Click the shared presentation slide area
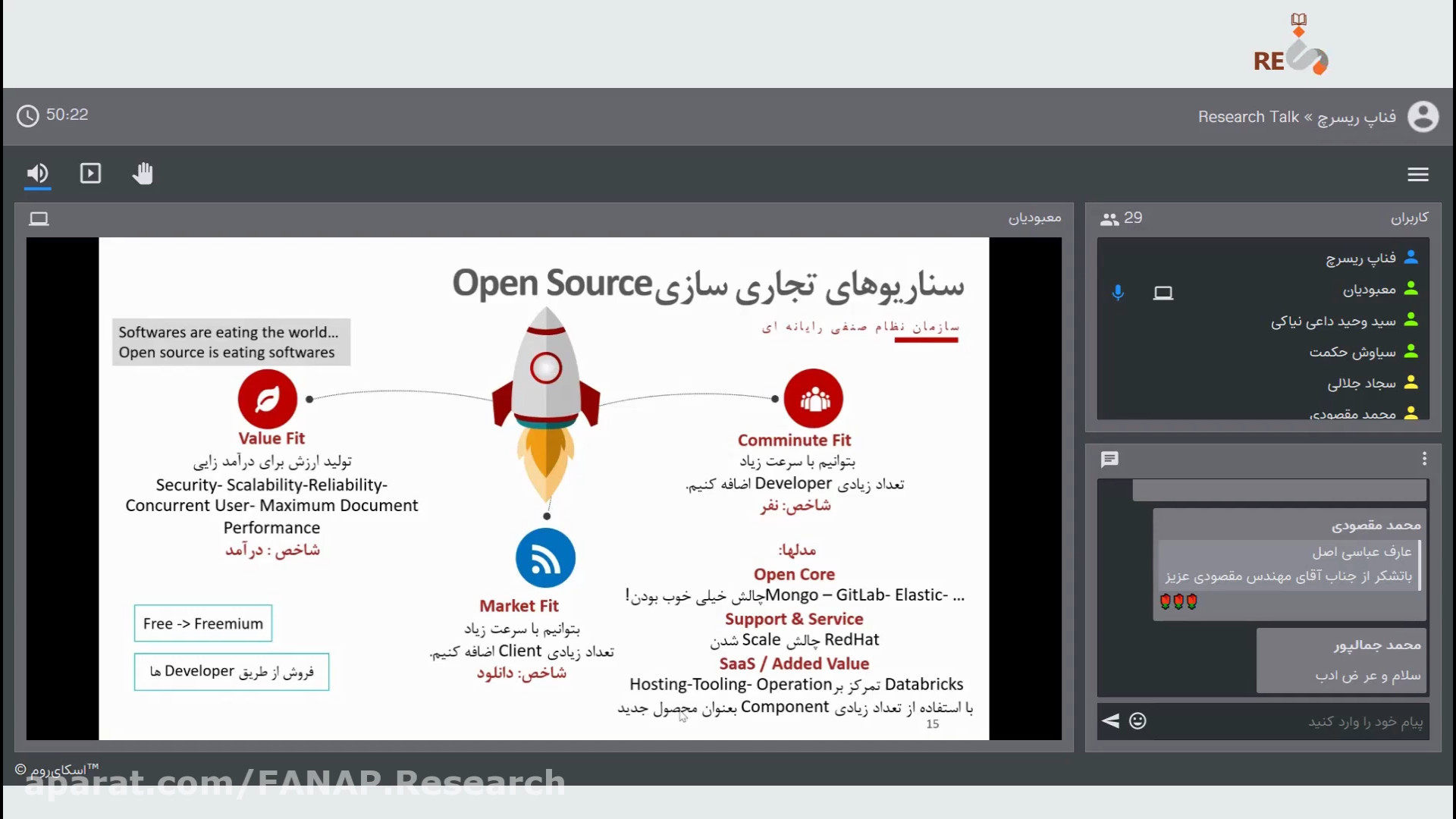The width and height of the screenshot is (1456, 819). pyautogui.click(x=543, y=488)
